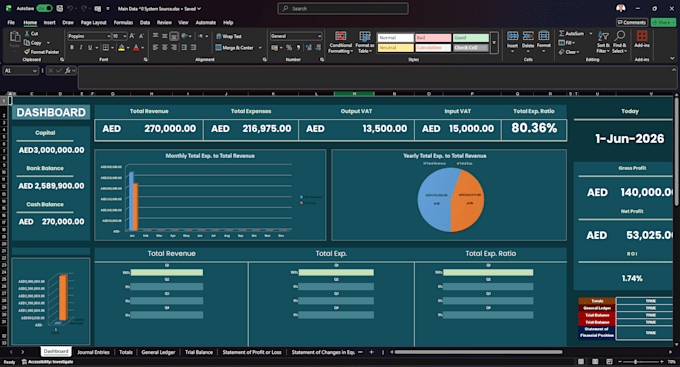680x367 pixels.
Task: Toggle Underline formatting
Action: point(90,48)
